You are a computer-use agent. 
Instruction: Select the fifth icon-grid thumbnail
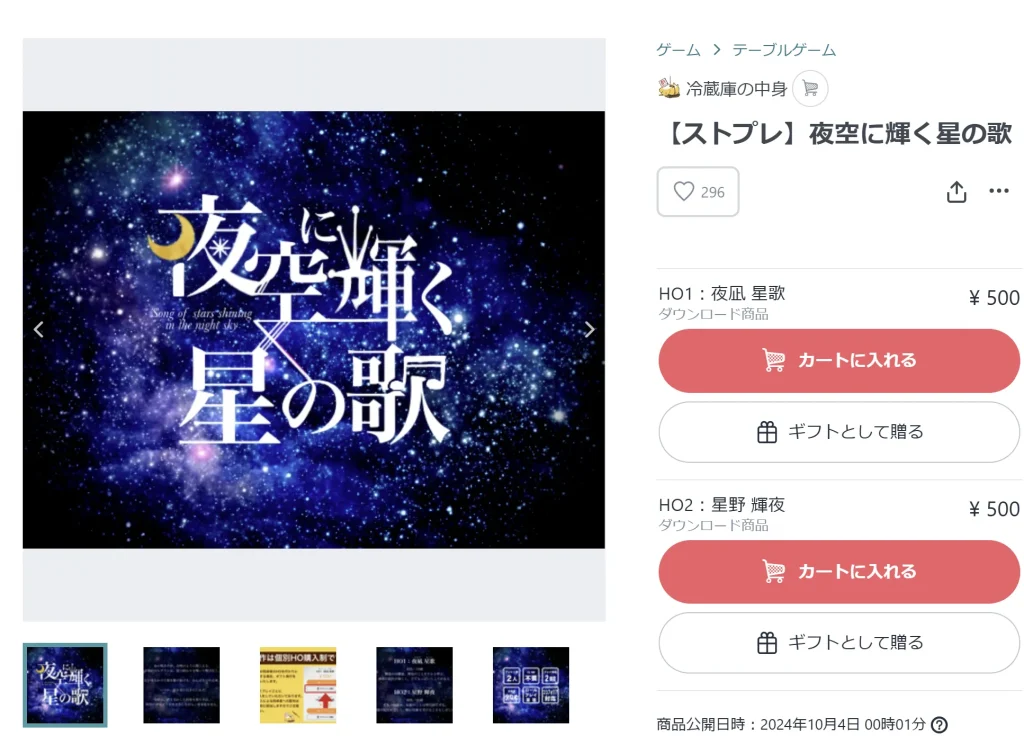click(531, 685)
